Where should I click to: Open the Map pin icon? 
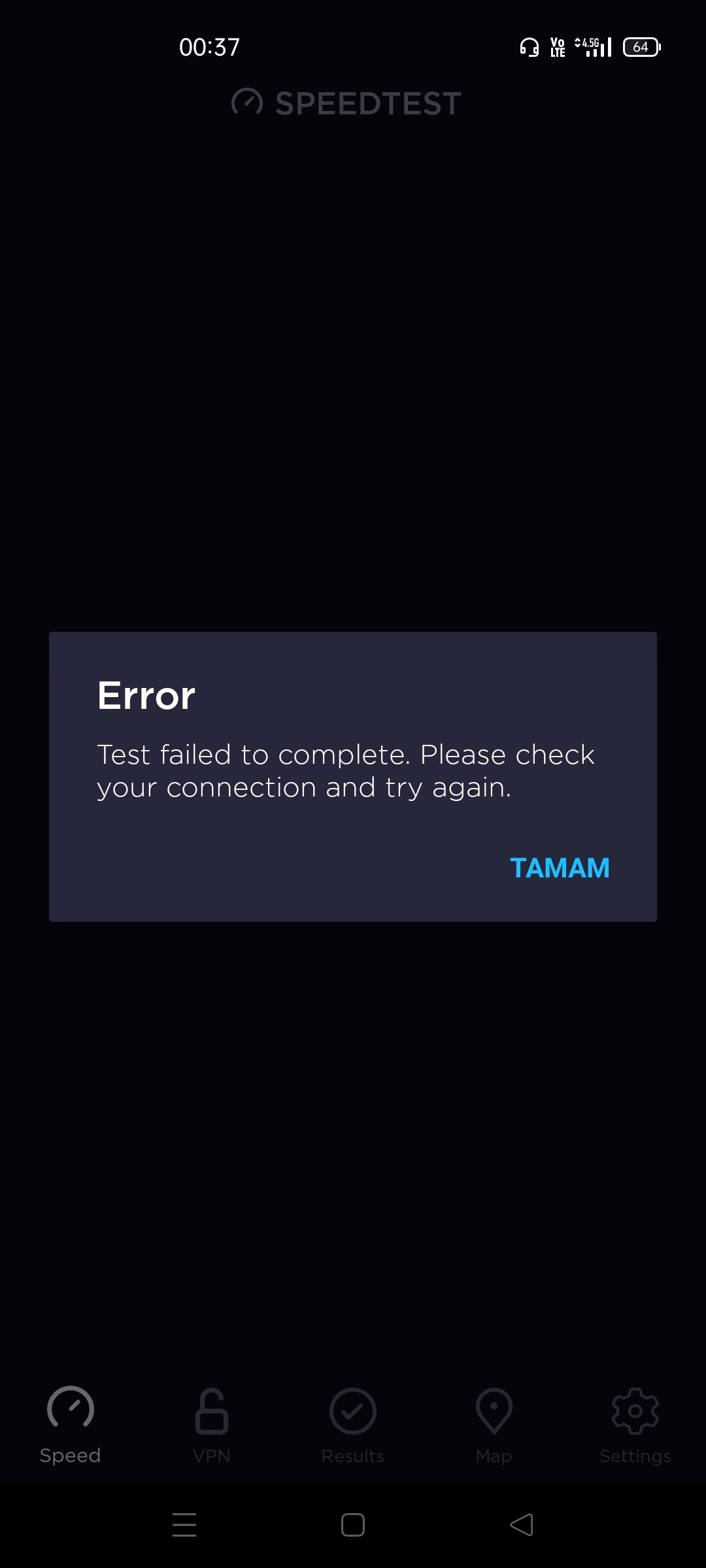(494, 1411)
